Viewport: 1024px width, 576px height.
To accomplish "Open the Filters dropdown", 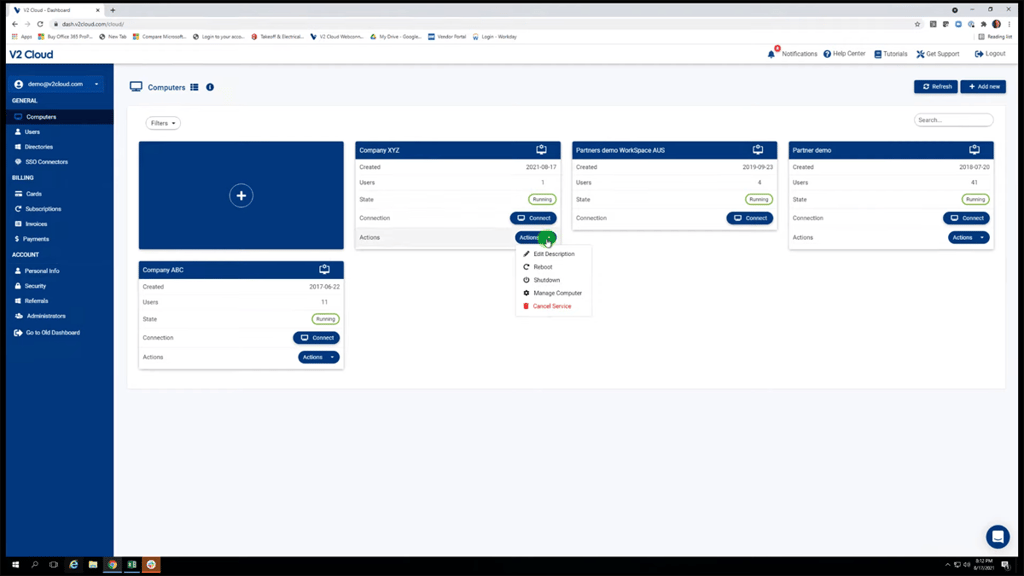I will [162, 122].
